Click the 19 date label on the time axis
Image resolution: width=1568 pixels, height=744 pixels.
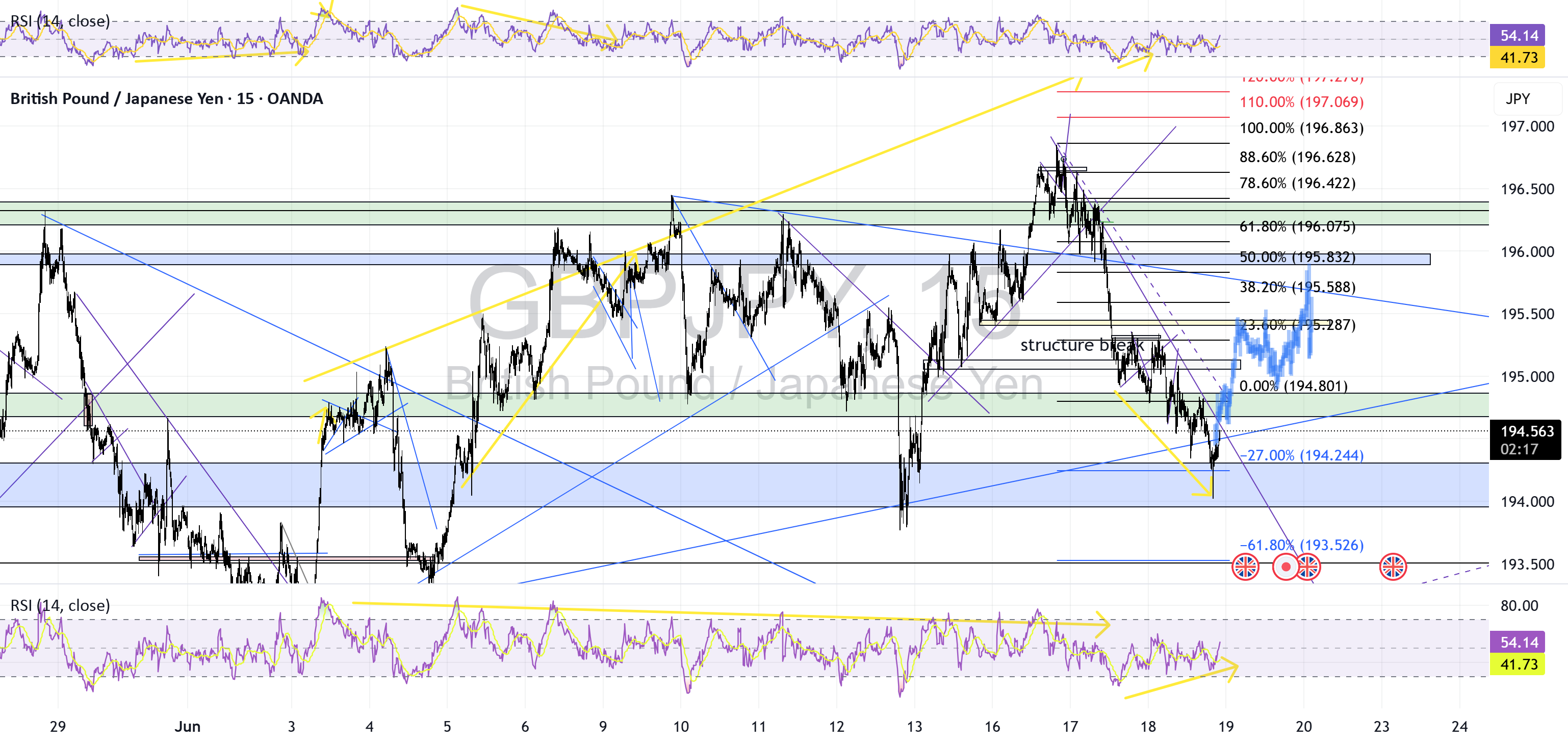1226,726
